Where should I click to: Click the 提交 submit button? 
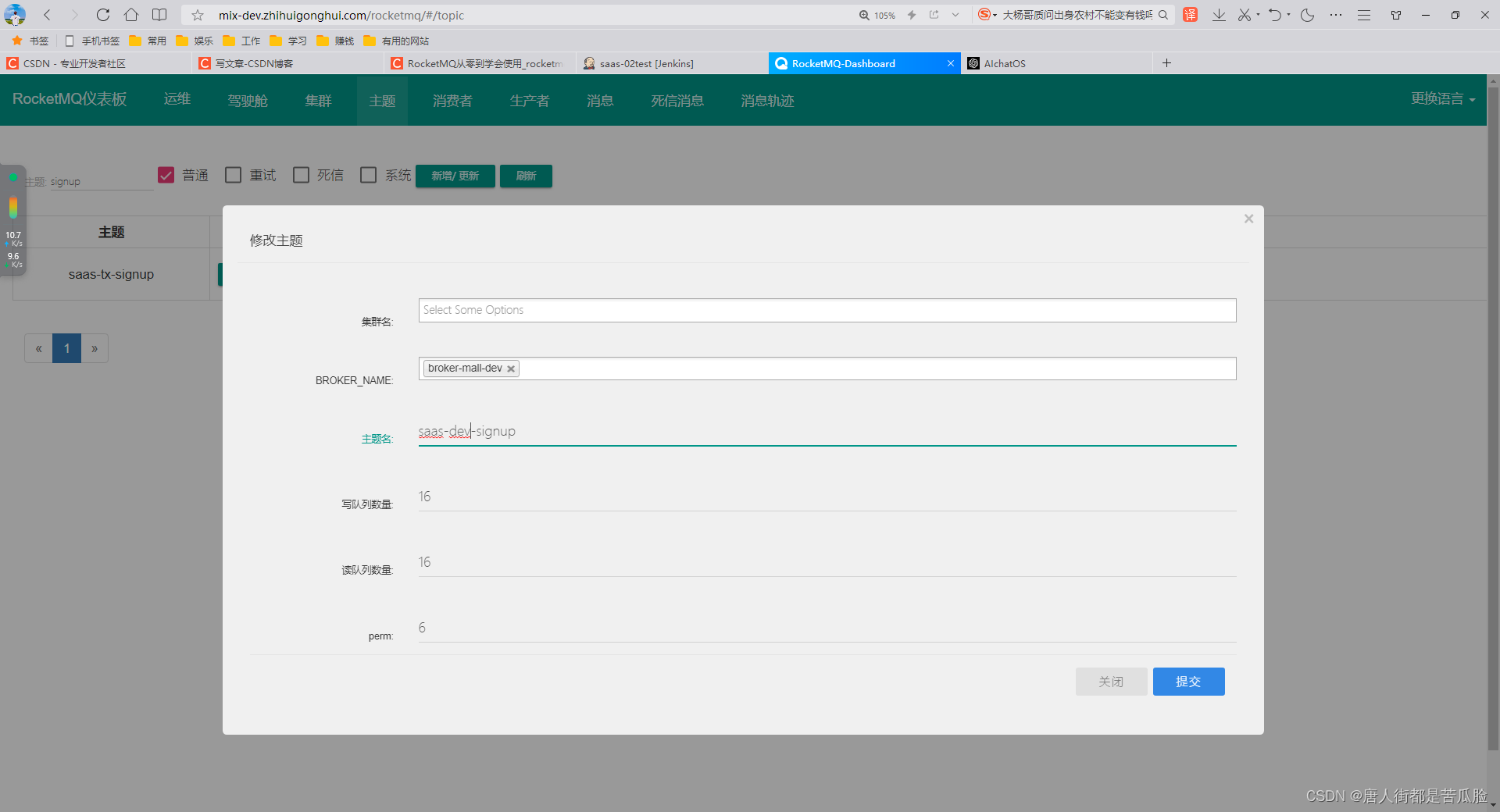click(1188, 682)
